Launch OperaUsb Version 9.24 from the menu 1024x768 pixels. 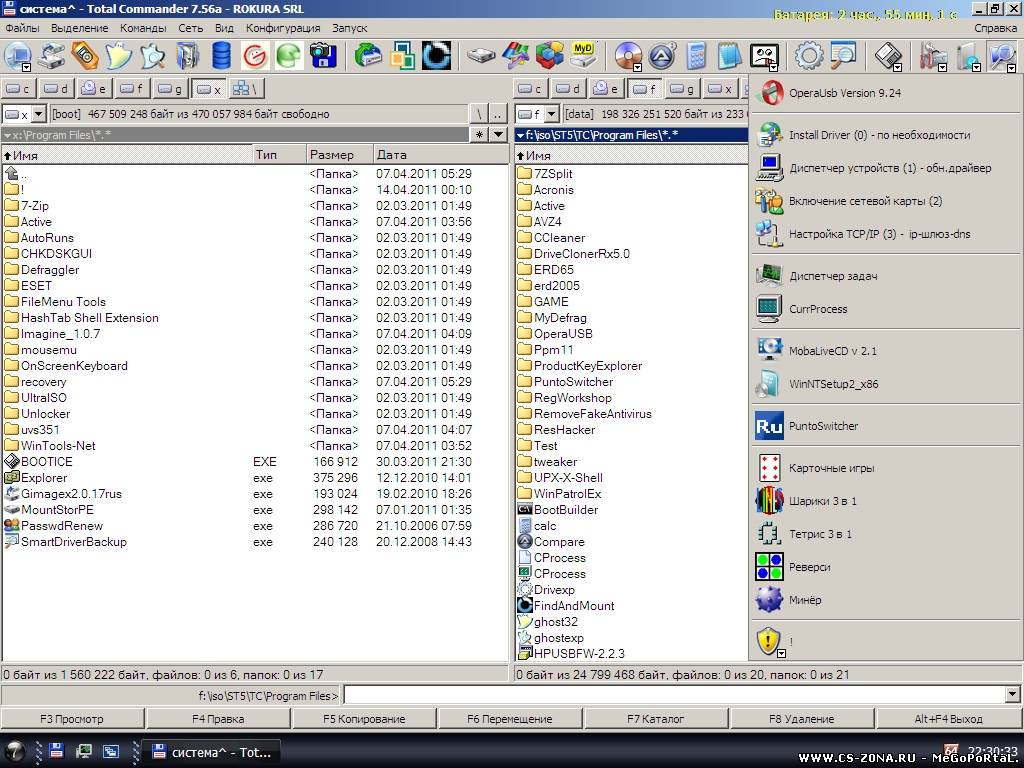[x=886, y=93]
